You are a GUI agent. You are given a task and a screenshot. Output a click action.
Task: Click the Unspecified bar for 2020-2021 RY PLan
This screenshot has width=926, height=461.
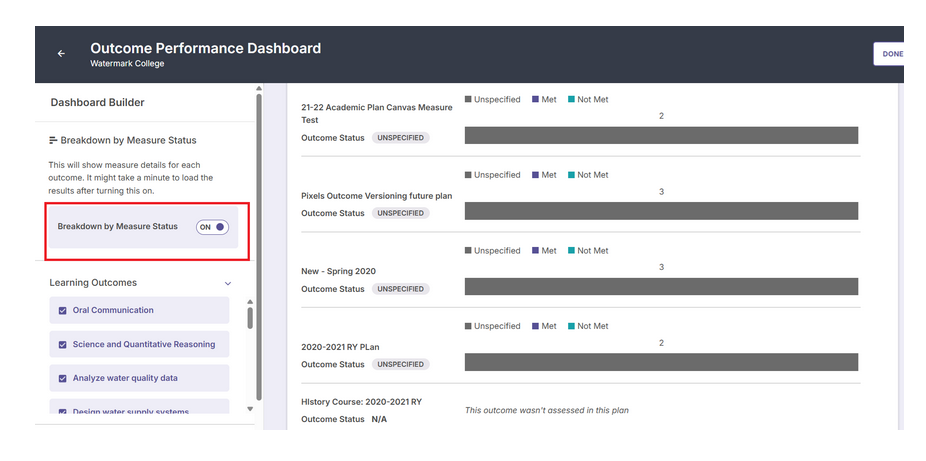click(661, 362)
